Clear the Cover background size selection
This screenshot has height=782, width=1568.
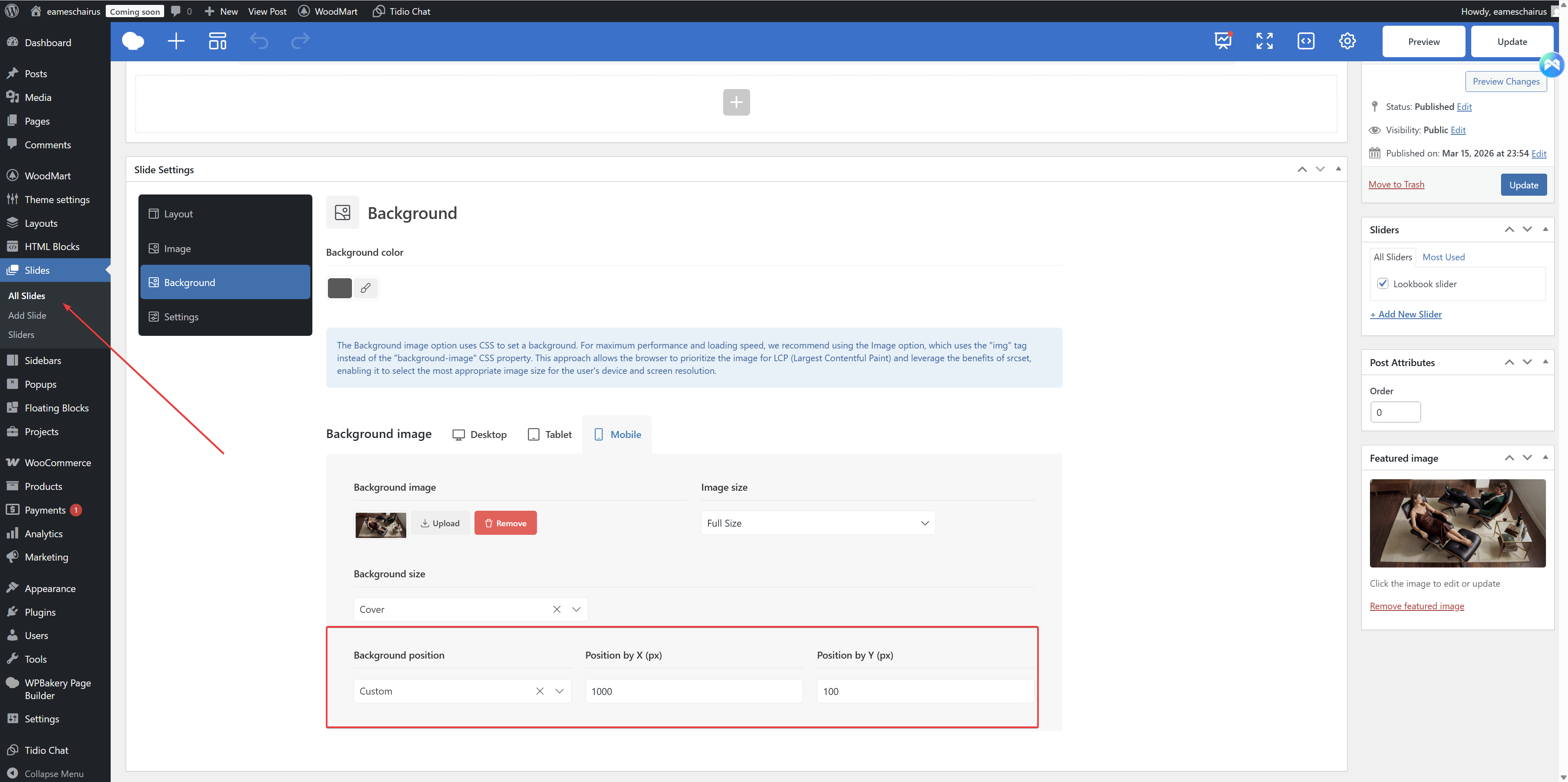(x=556, y=610)
